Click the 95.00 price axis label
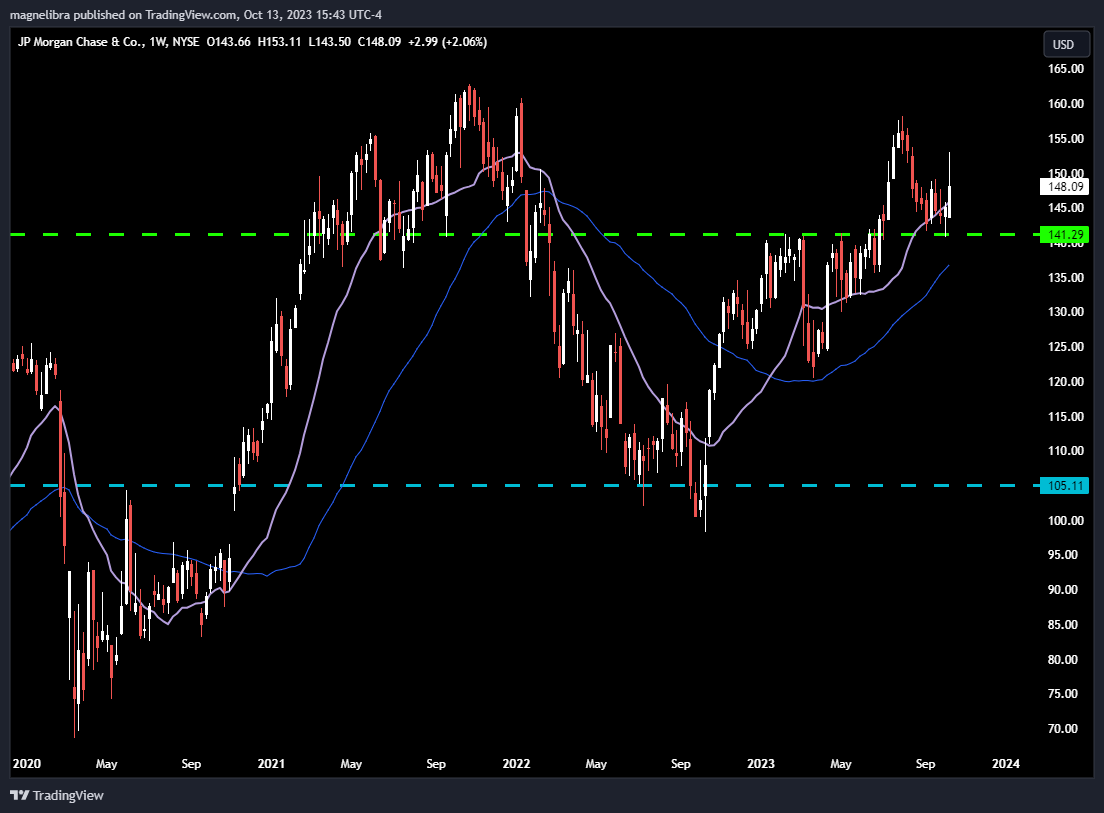 tap(1063, 555)
